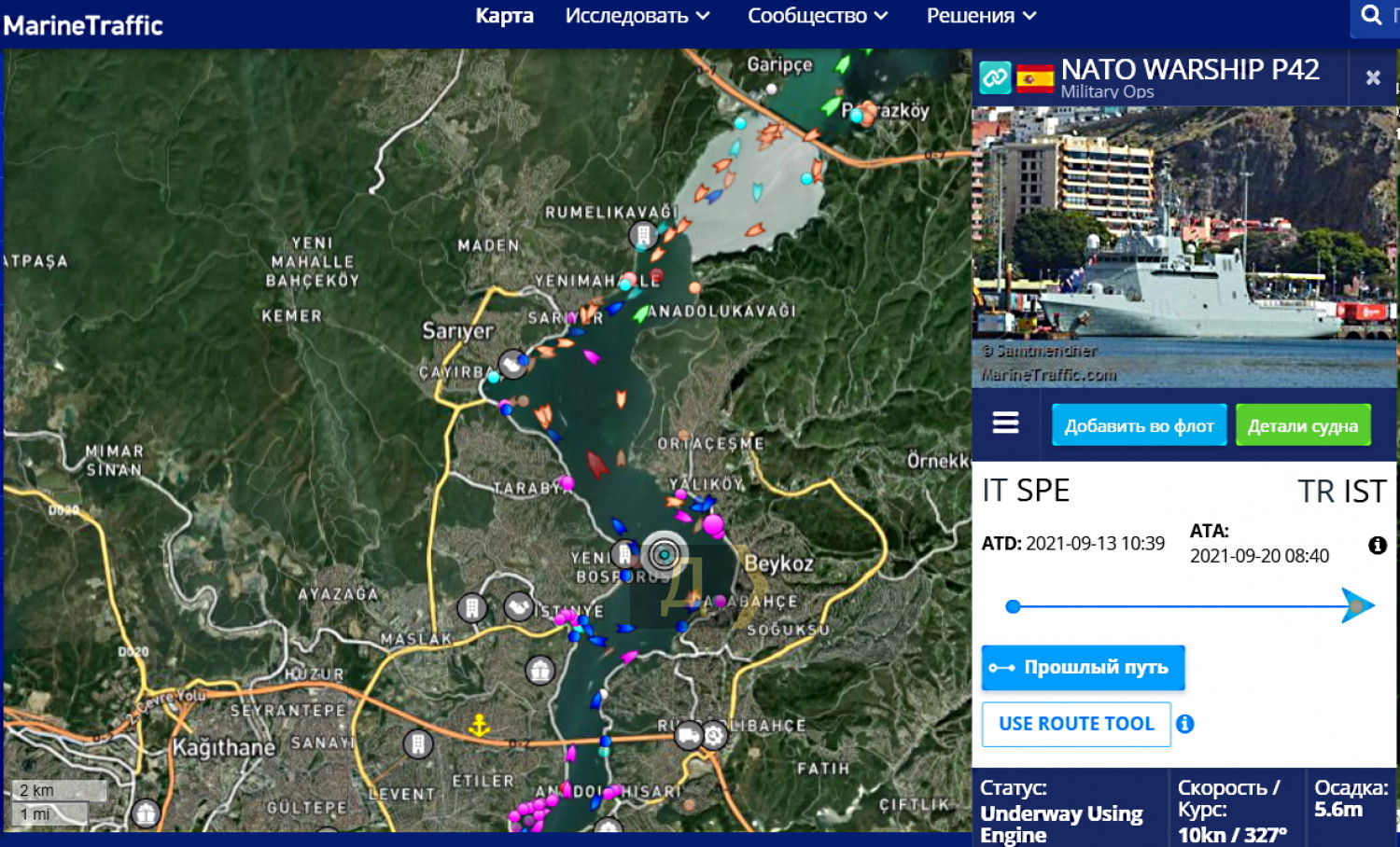
Task: Open the hamburger menu in vessel panel
Action: coord(1005,423)
